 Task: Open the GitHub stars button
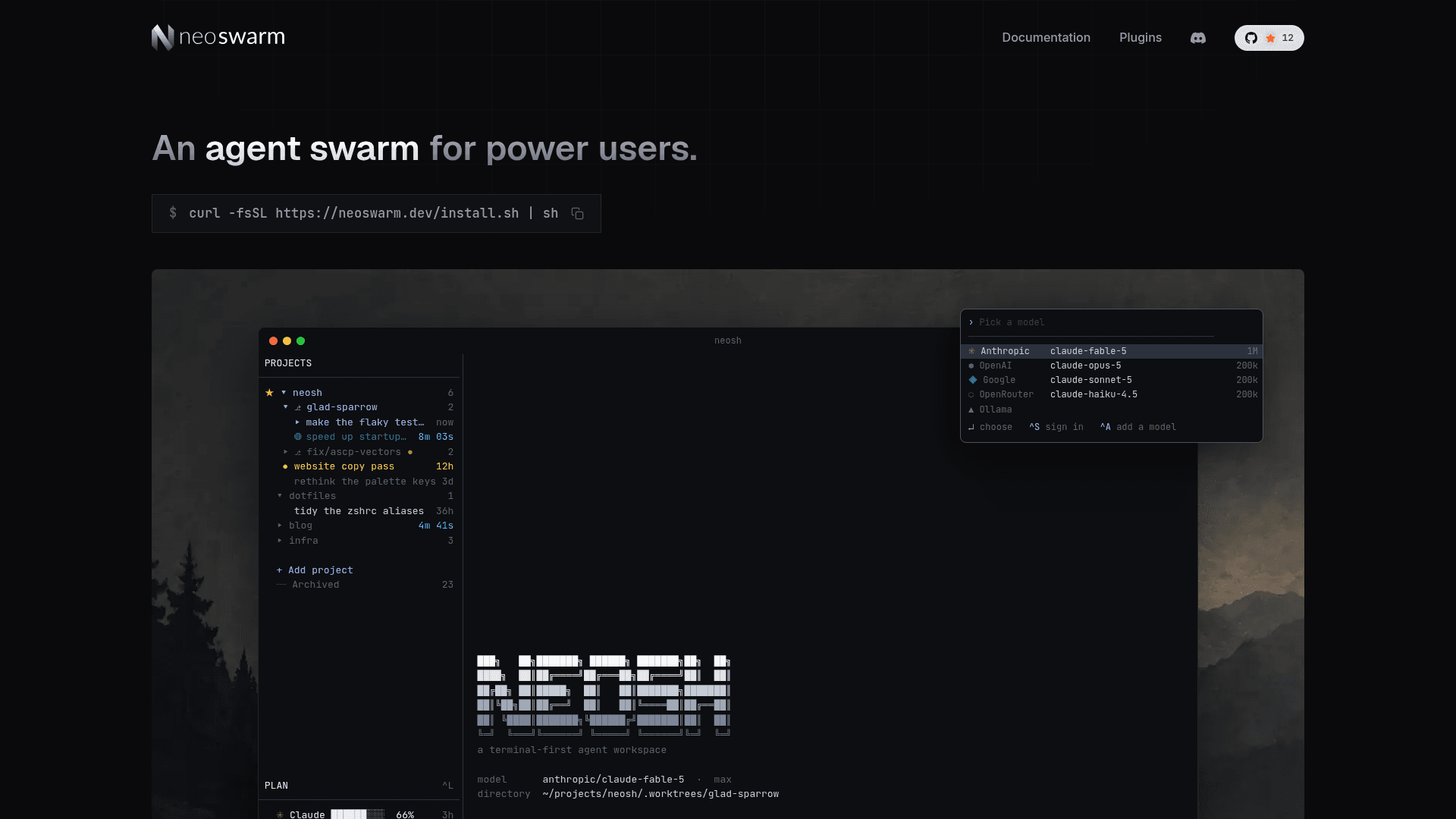[x=1269, y=38]
